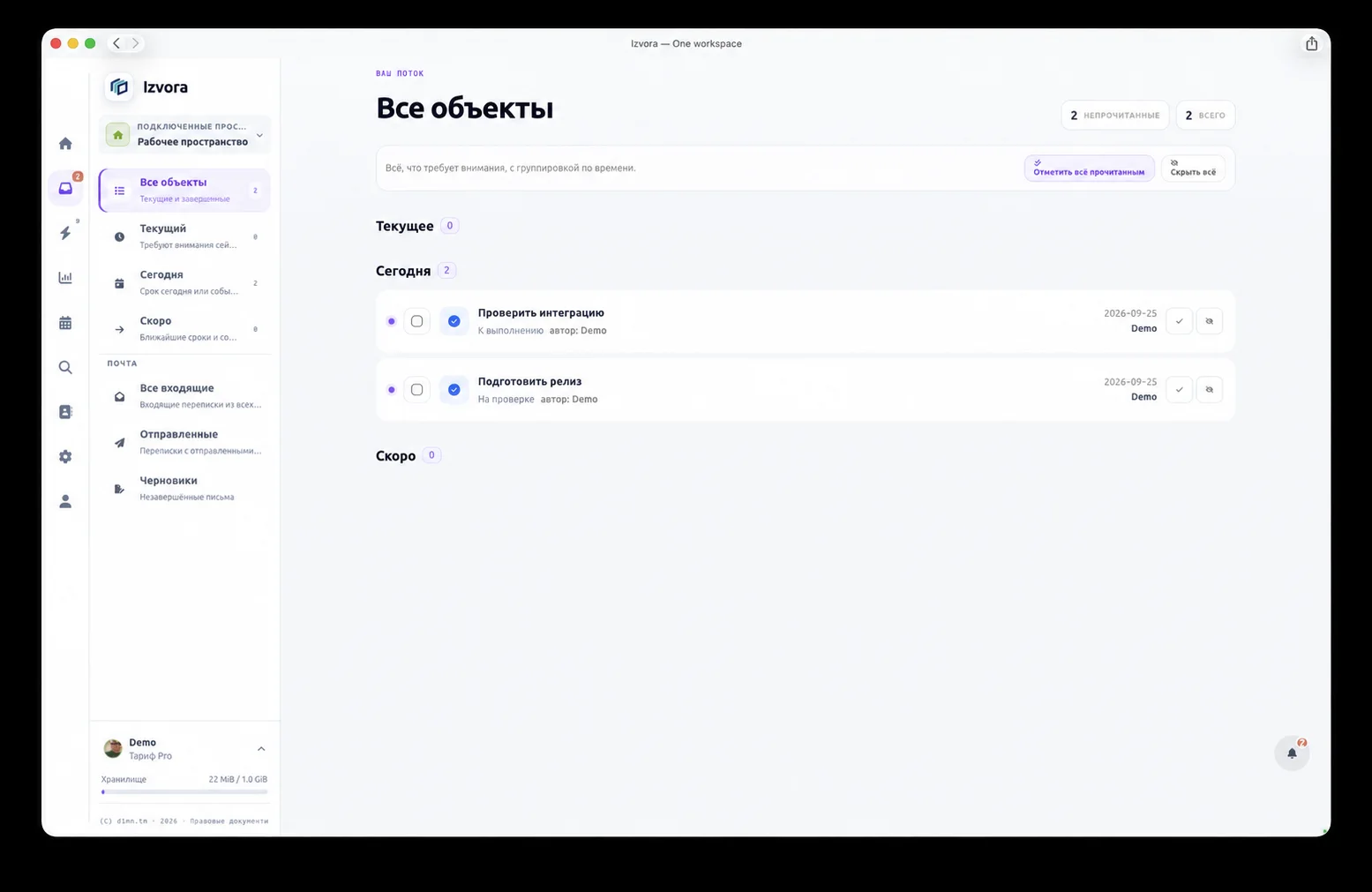This screenshot has width=1372, height=892.
Task: Hide the 'Проверить интеграцию' item with eye icon
Action: tap(1210, 321)
